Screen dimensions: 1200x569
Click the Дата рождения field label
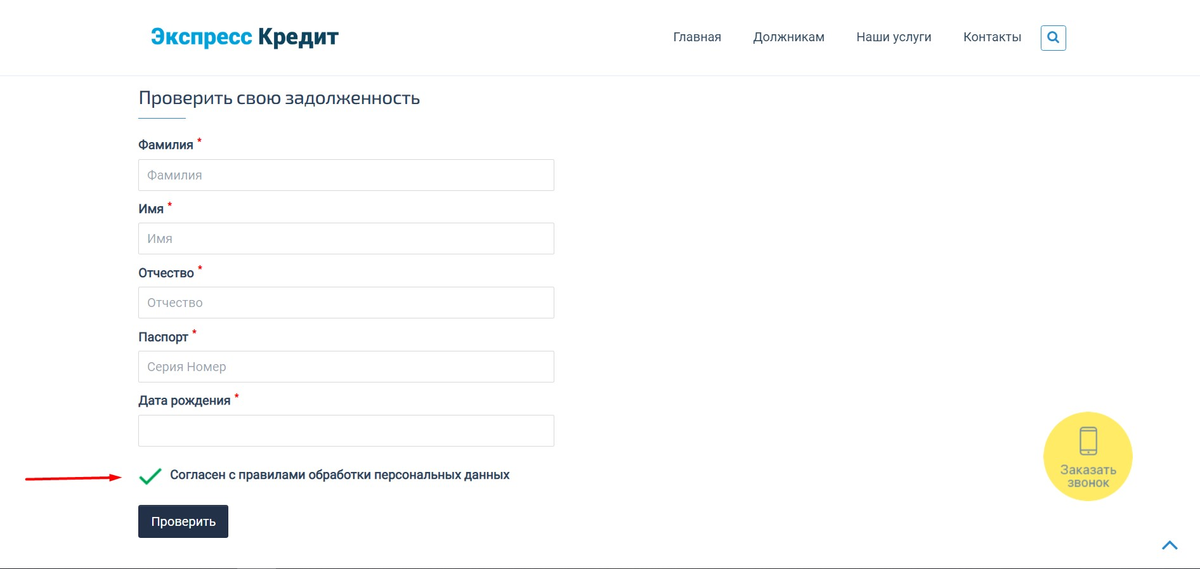coord(184,402)
